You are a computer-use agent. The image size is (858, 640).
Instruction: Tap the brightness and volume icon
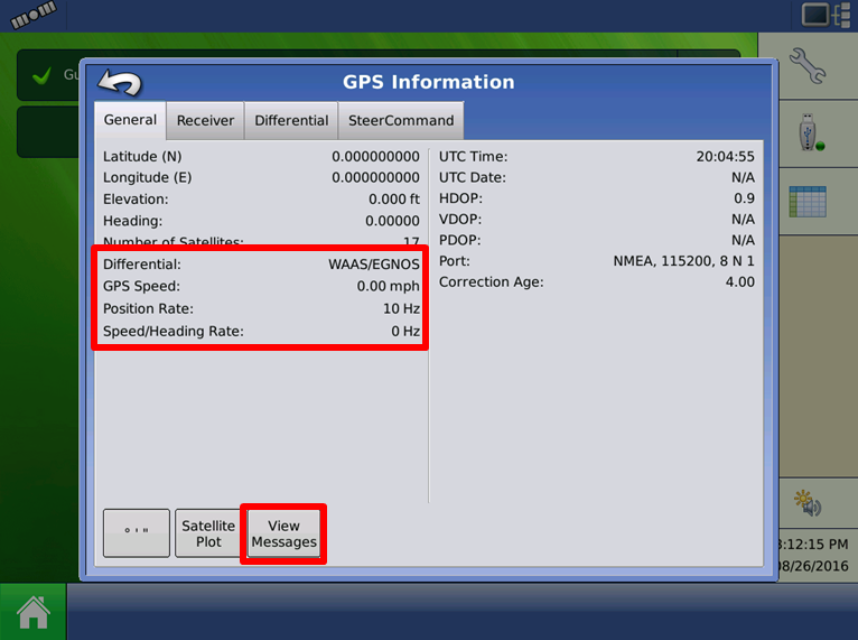pos(806,503)
